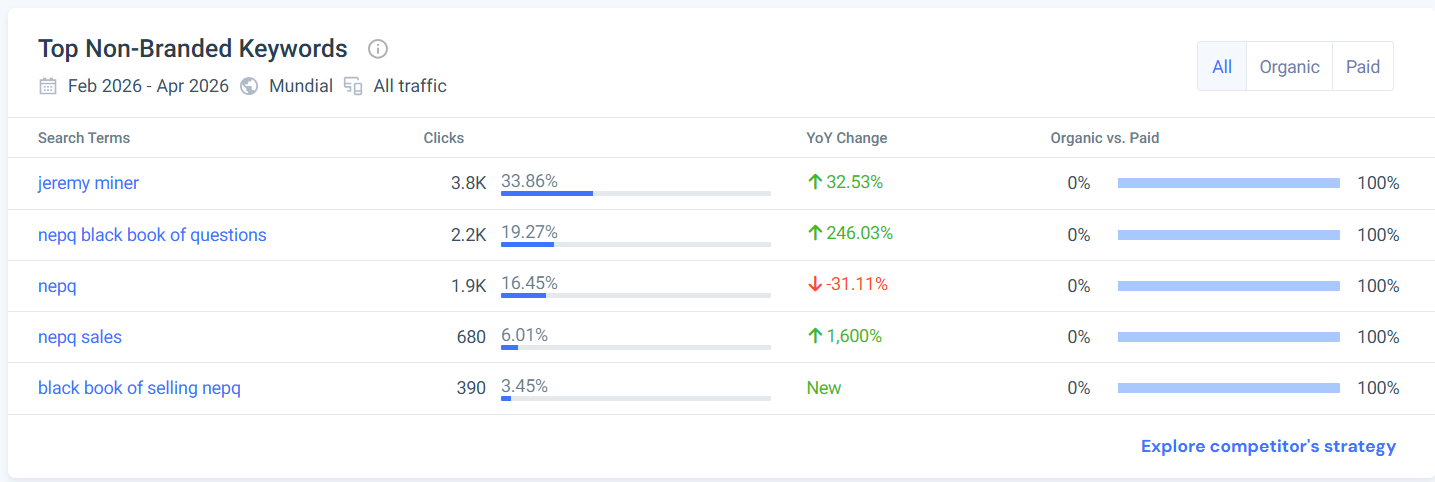Select the All tab
This screenshot has height=482, width=1435.
coord(1222,67)
